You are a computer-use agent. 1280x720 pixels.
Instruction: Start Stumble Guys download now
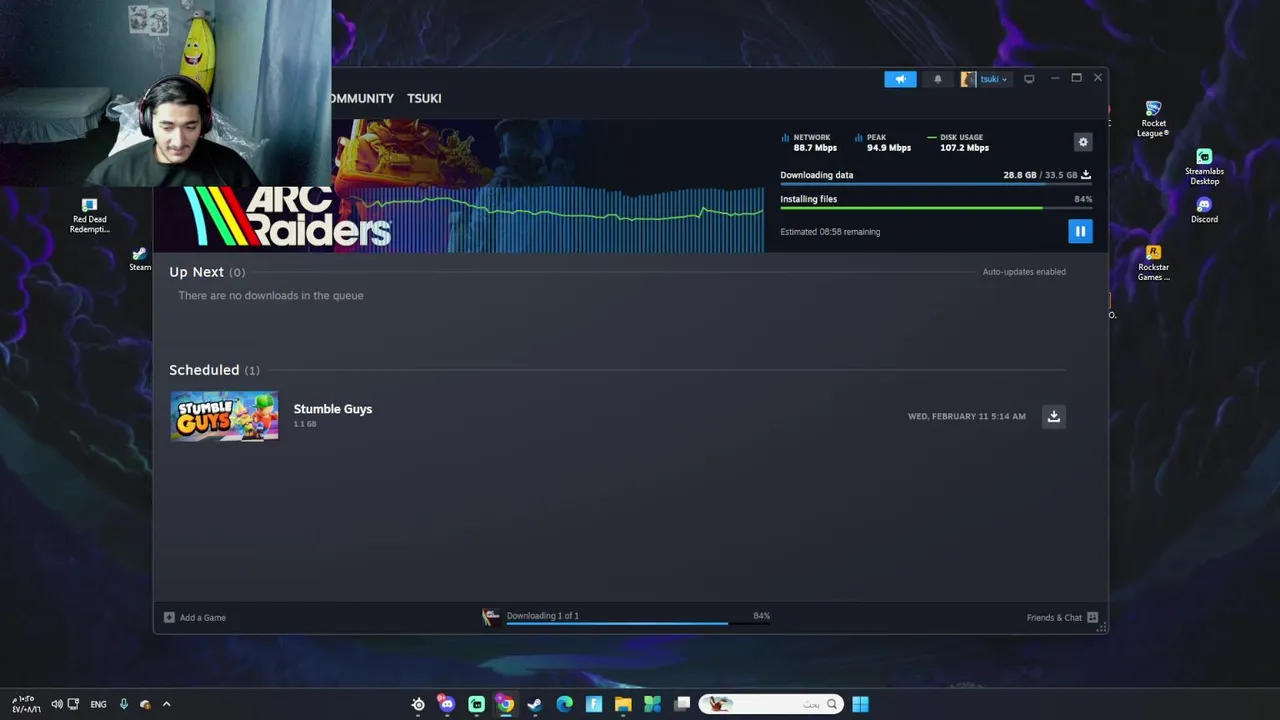tap(1053, 416)
